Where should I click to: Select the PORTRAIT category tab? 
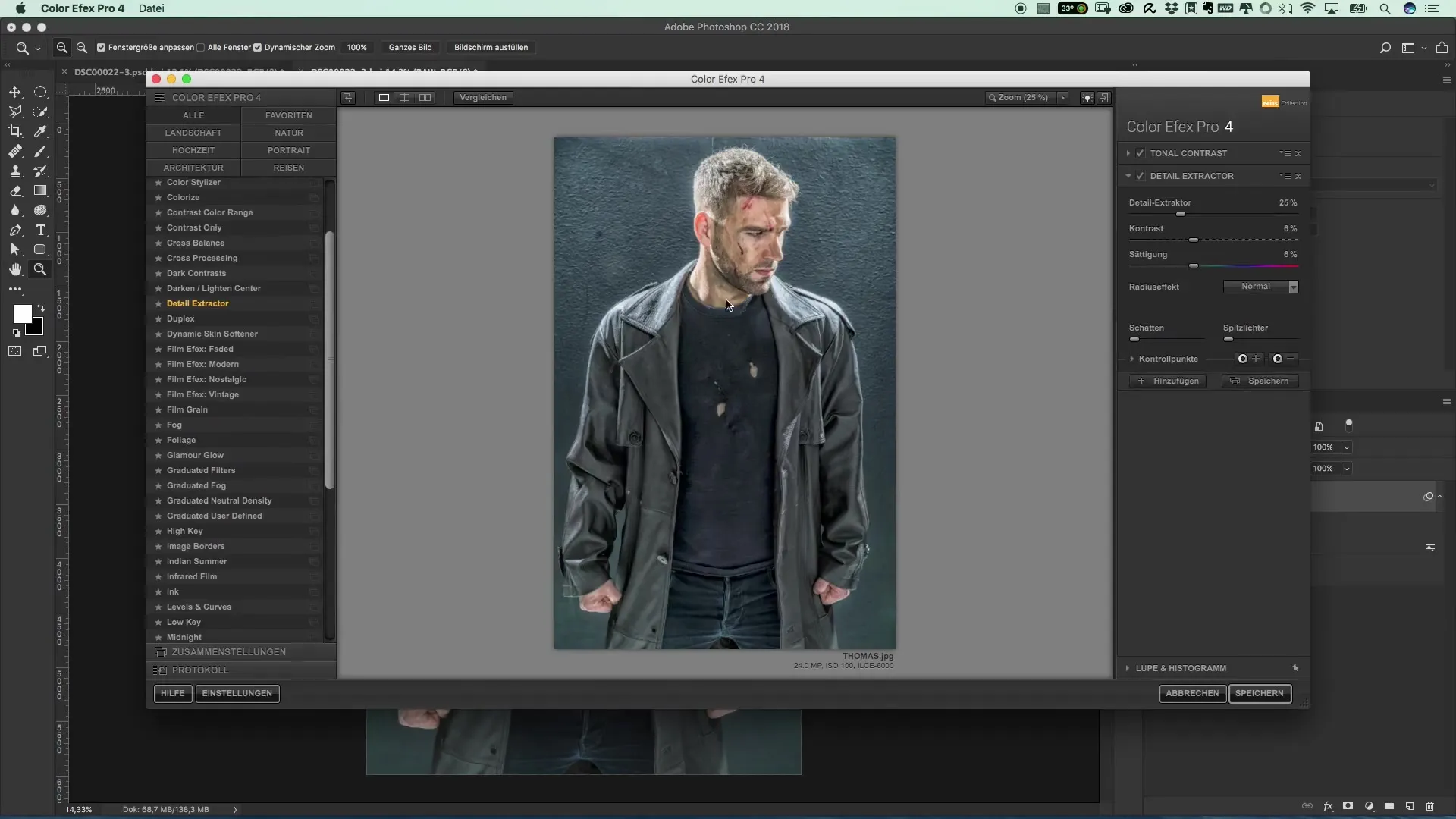[289, 150]
